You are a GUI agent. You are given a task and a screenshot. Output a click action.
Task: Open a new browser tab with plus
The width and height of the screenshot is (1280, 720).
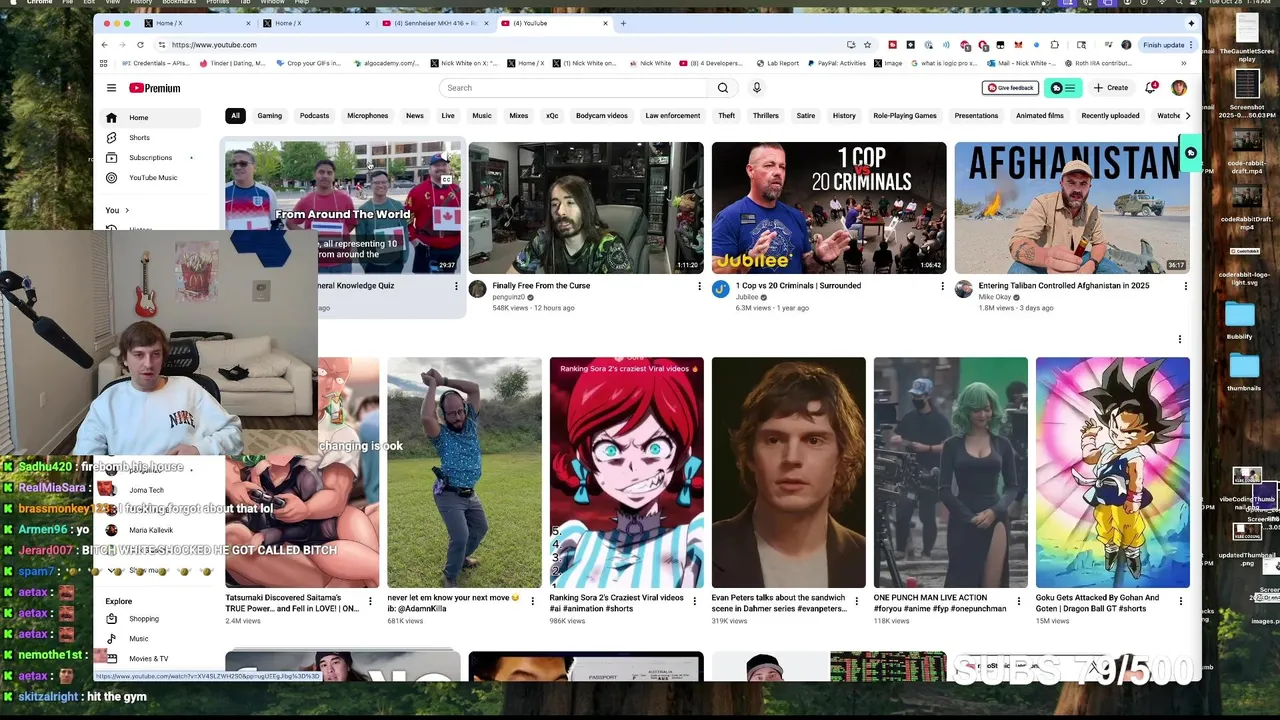click(623, 23)
